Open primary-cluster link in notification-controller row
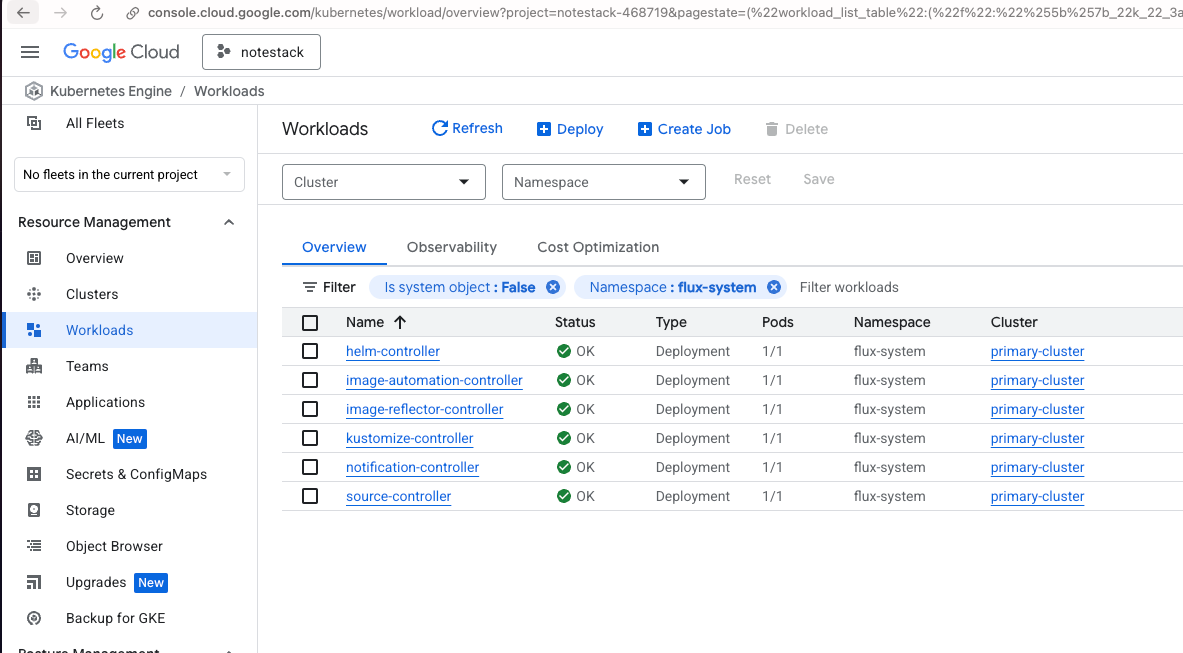The image size is (1183, 653). (1037, 468)
